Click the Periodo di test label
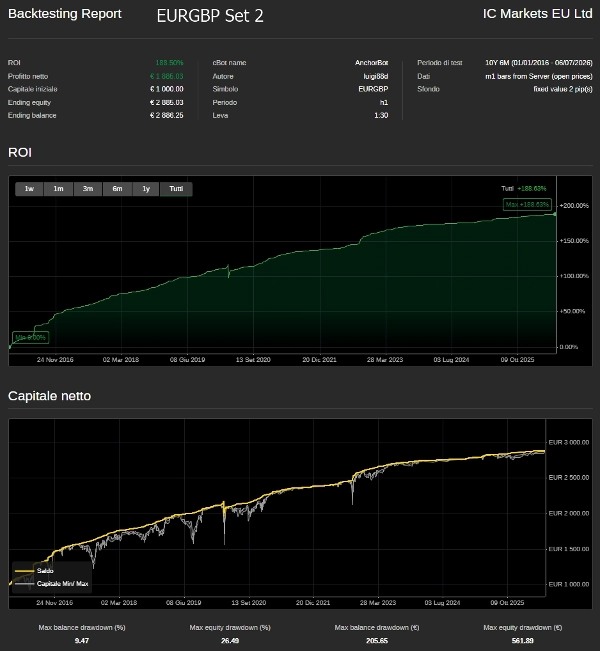The image size is (600, 651). (440, 63)
